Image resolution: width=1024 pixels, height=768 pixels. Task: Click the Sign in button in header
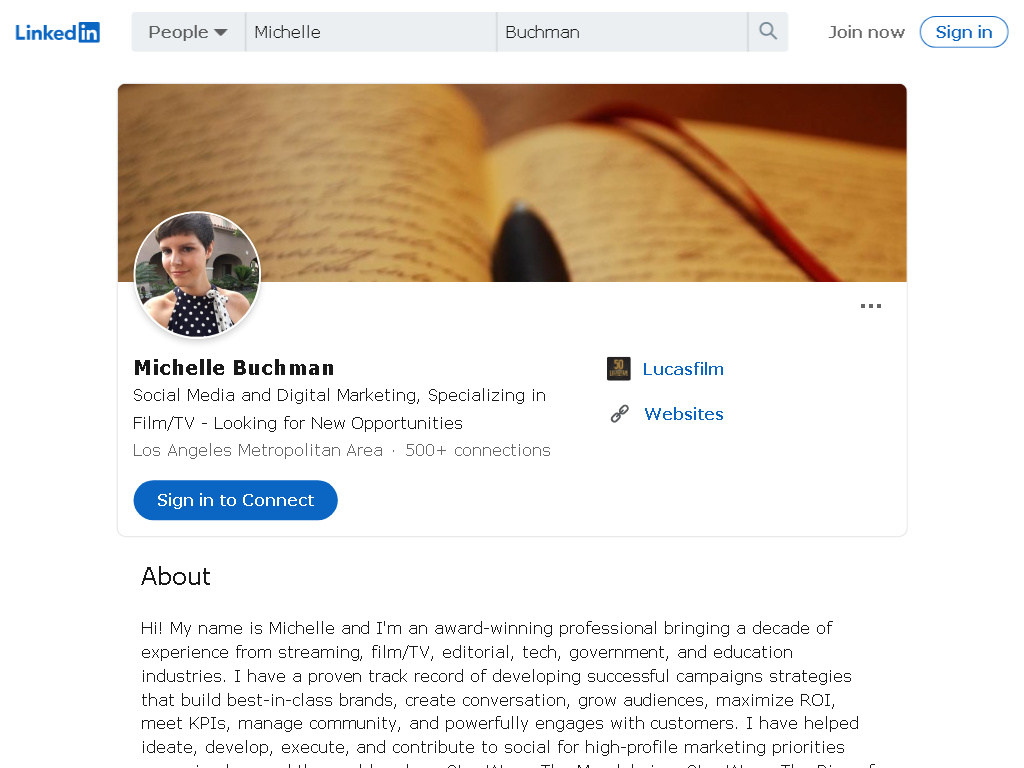click(x=963, y=32)
